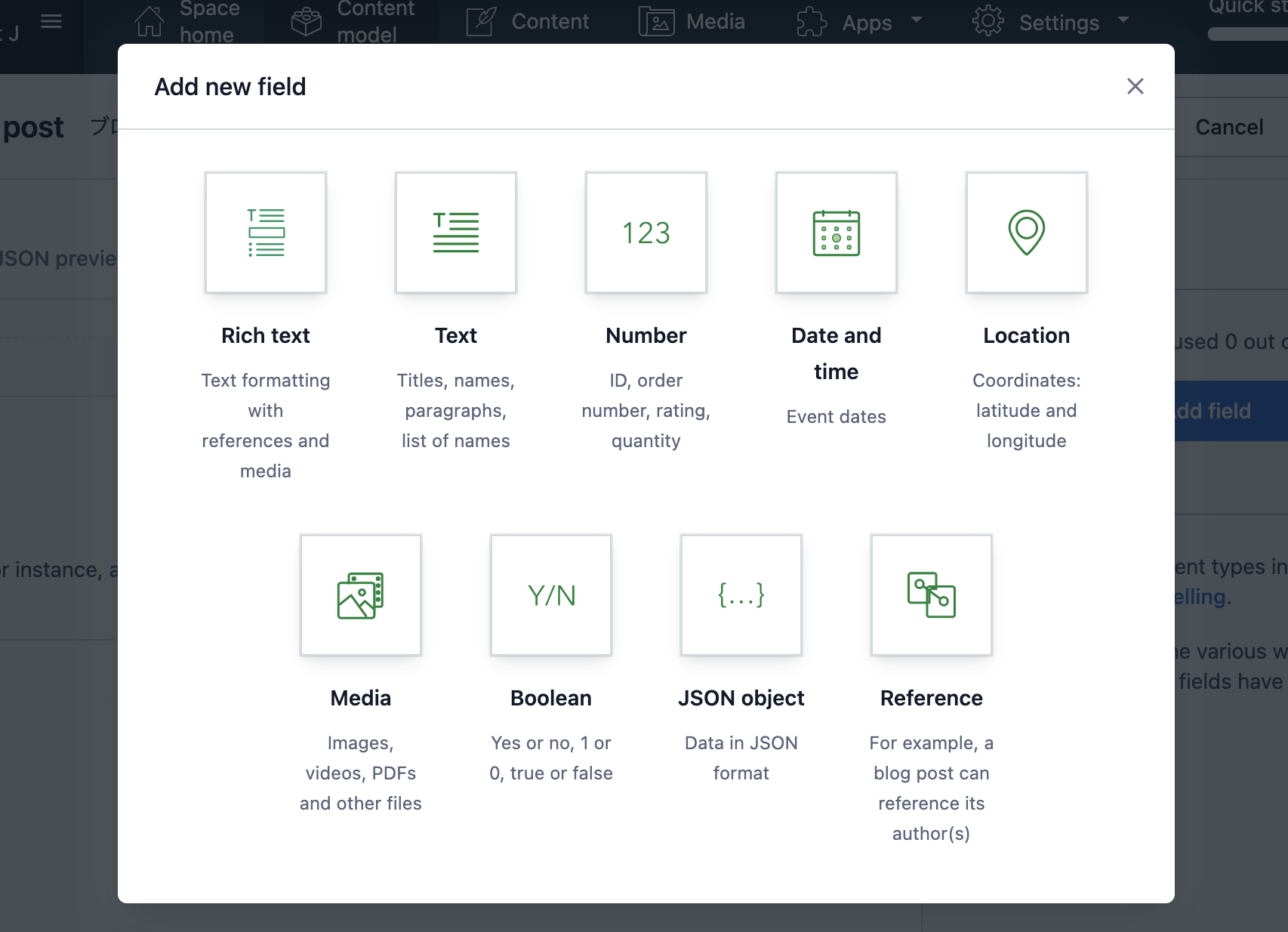Choose the Text field type icon
The height and width of the screenshot is (932, 1288).
click(x=456, y=233)
